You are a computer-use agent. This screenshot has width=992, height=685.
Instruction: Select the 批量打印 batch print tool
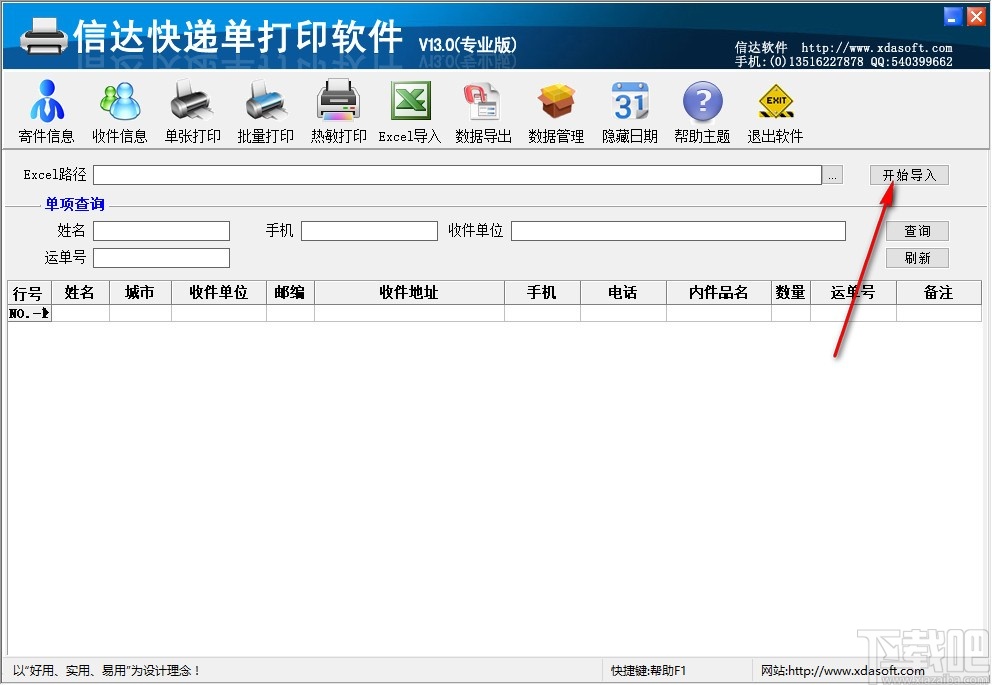coord(265,110)
